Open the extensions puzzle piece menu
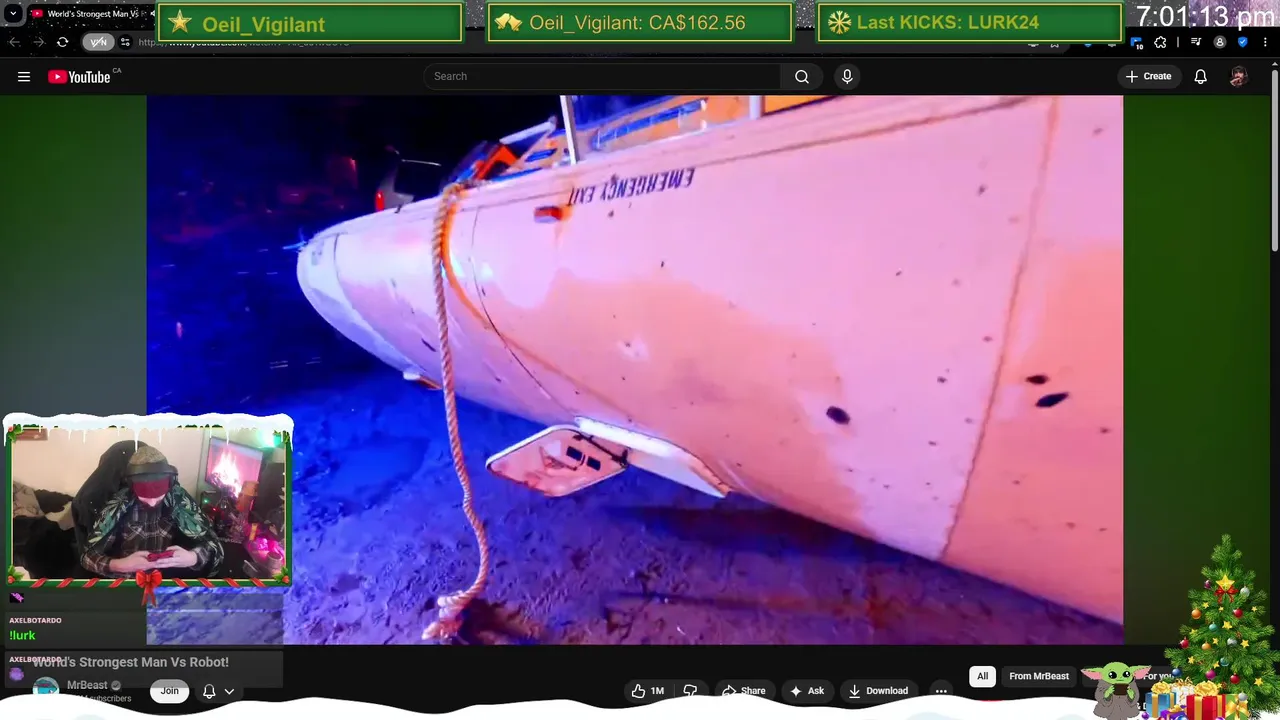Viewport: 1280px width, 720px height. click(x=1160, y=42)
